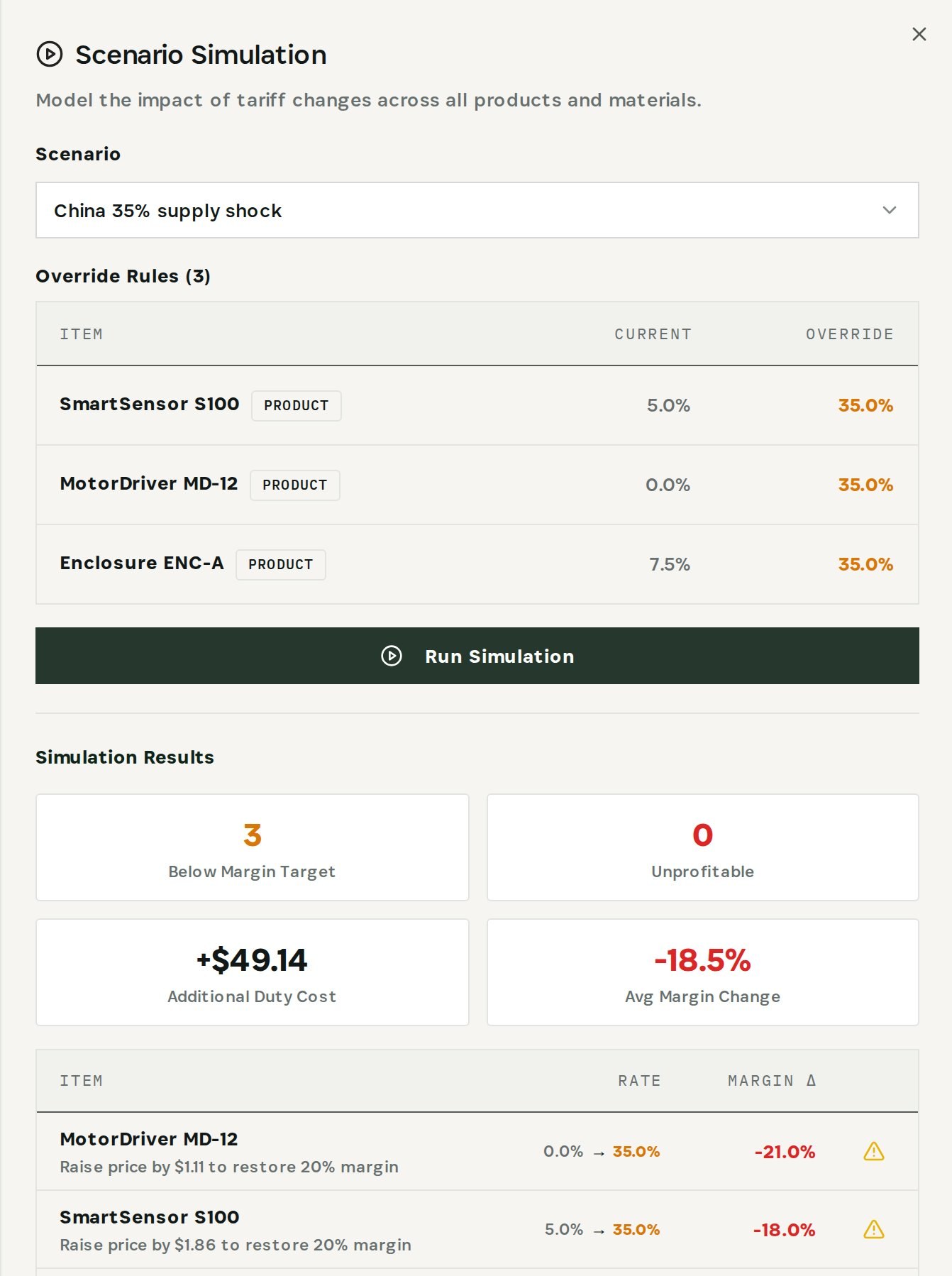Click 'Raise price by $1.86' recommendation text
Image resolution: width=952 pixels, height=1276 pixels.
(236, 1245)
